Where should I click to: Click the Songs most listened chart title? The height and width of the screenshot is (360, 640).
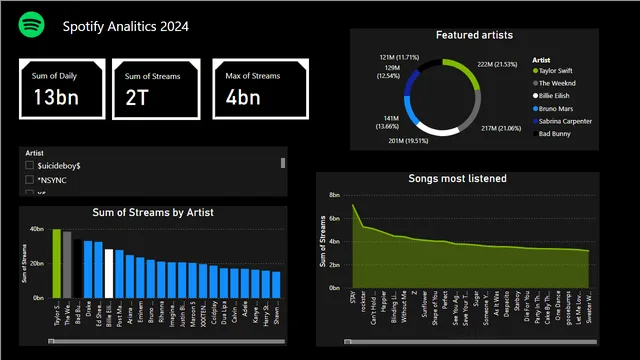(457, 178)
